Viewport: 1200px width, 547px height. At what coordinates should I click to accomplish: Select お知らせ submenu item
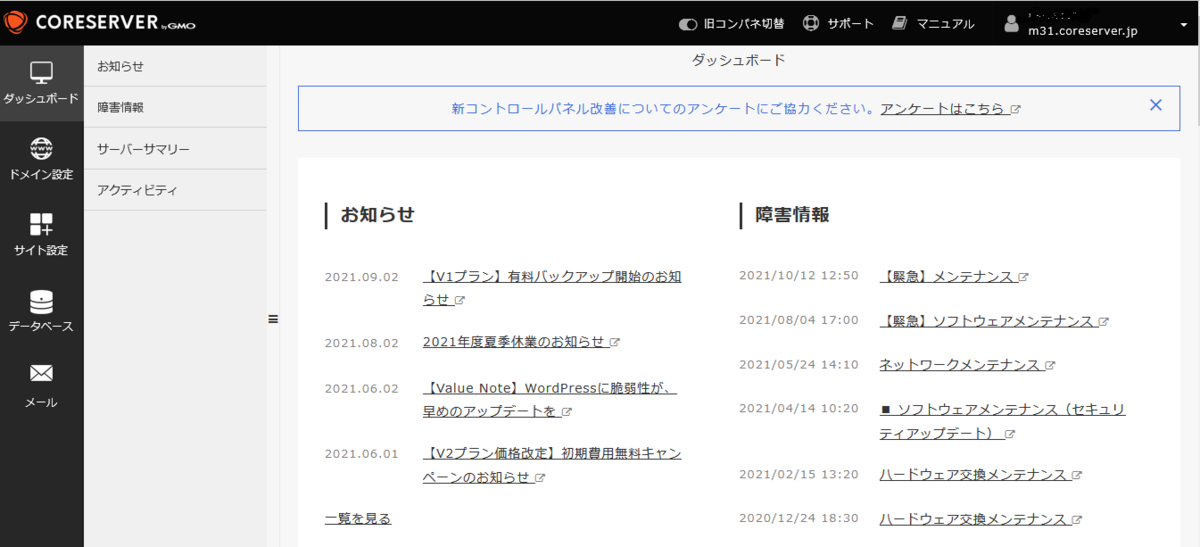pos(175,66)
